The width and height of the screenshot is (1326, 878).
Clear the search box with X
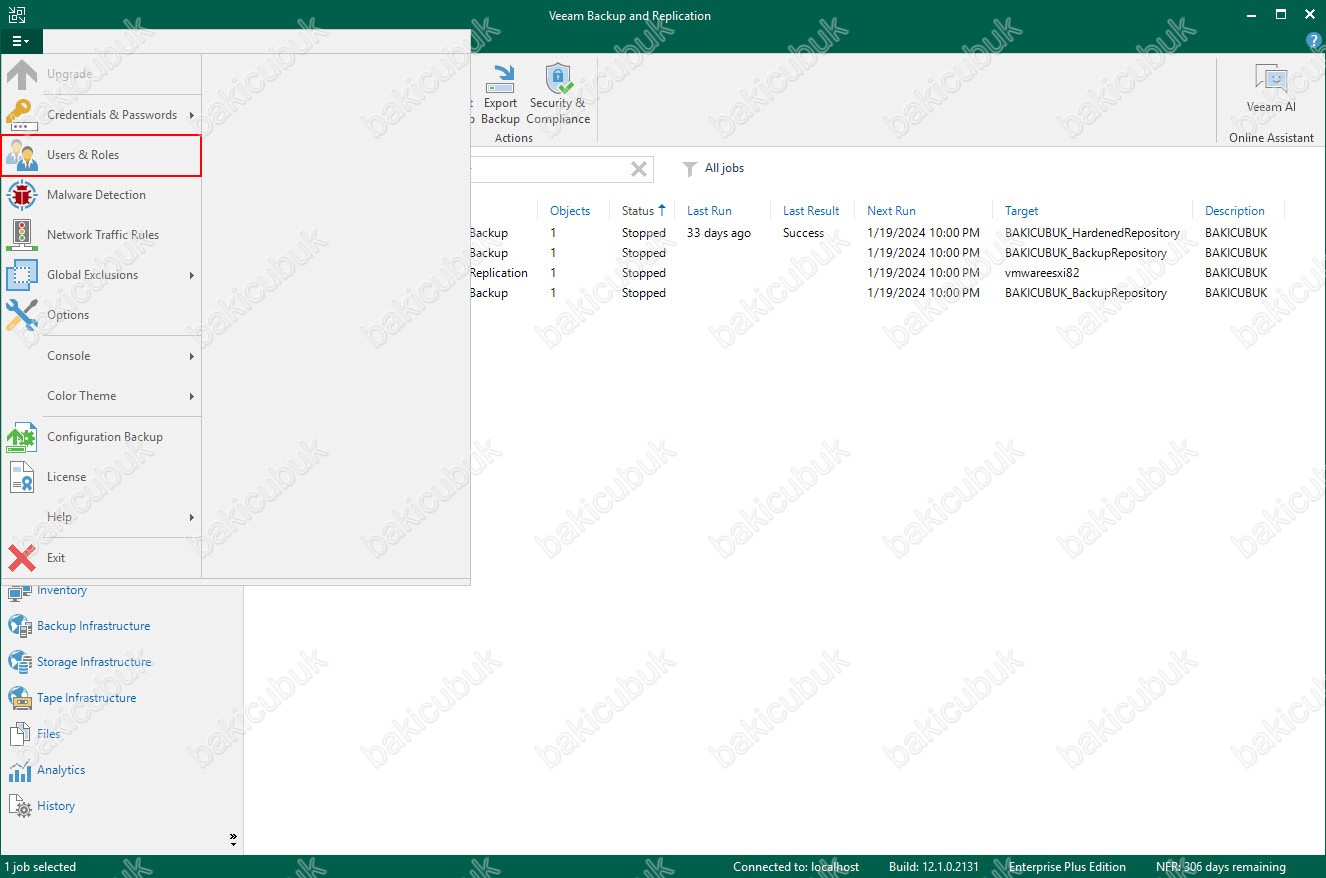tap(639, 169)
